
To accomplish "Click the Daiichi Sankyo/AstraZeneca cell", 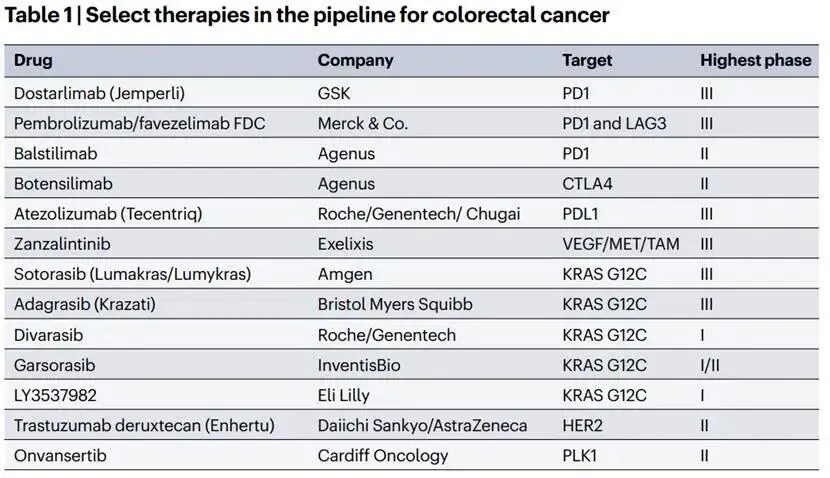I will point(422,425).
